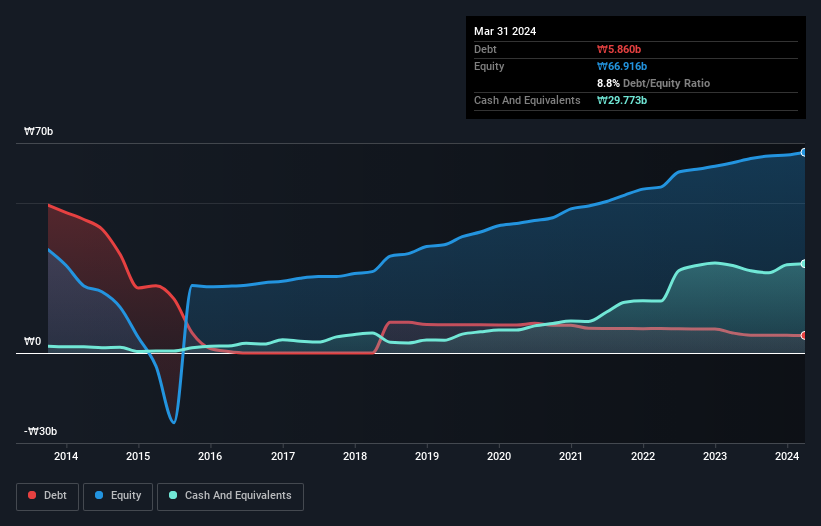This screenshot has height=526, width=821.
Task: Click the 8.8% Debt/Equity Ratio text
Action: 653,83
